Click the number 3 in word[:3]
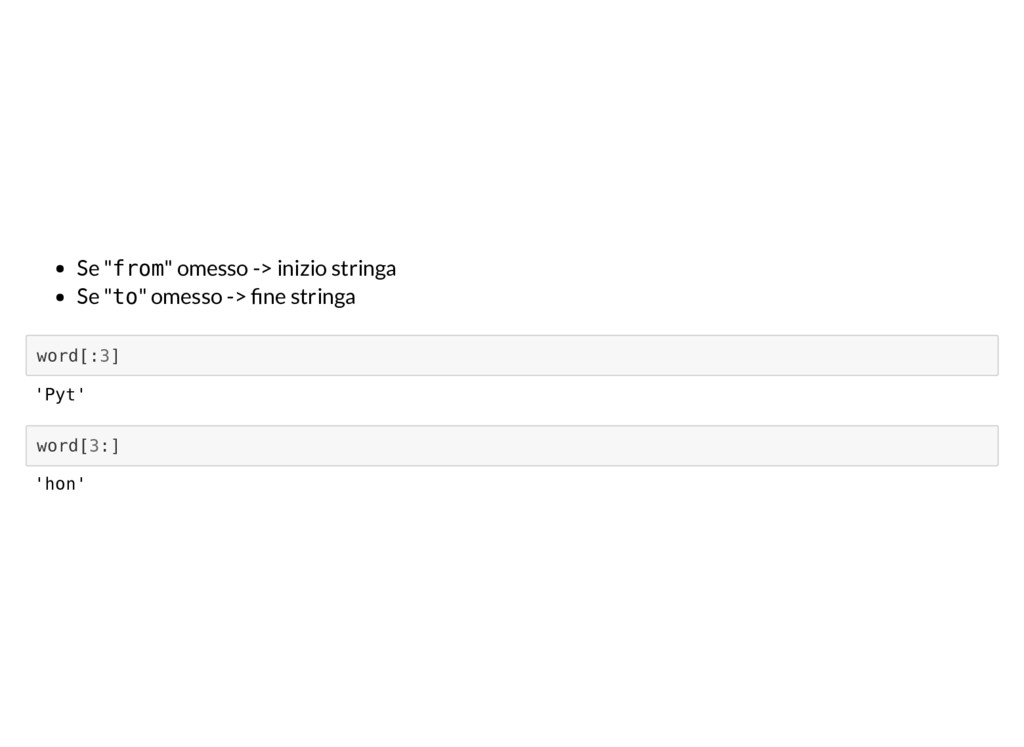Screen dimensions: 1024x747 104,356
